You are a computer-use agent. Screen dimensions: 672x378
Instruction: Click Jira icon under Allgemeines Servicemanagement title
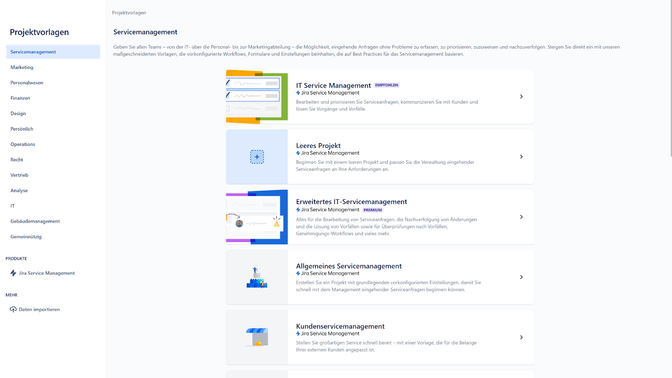coord(298,273)
